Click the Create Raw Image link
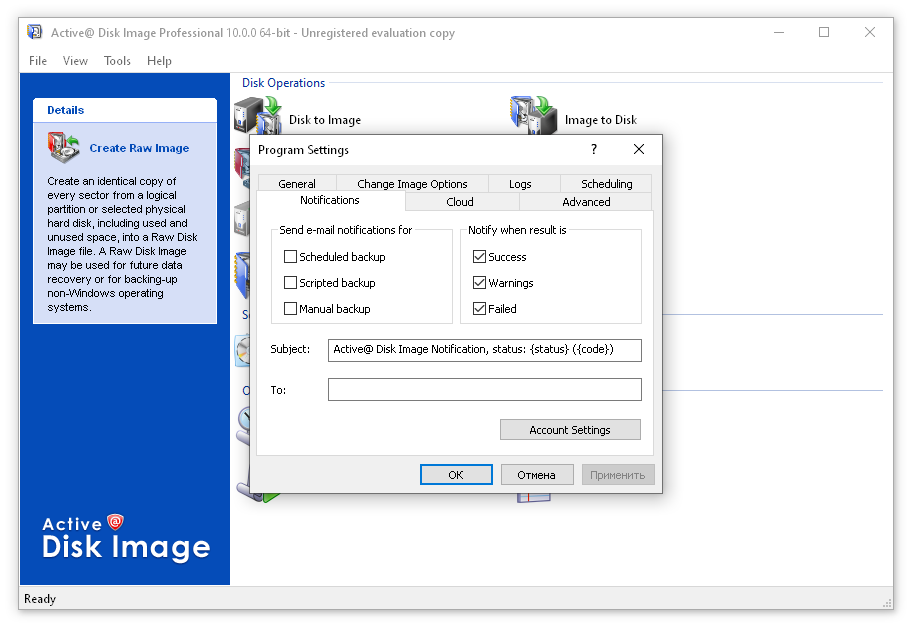Screen dimensions: 911x627 tap(139, 148)
